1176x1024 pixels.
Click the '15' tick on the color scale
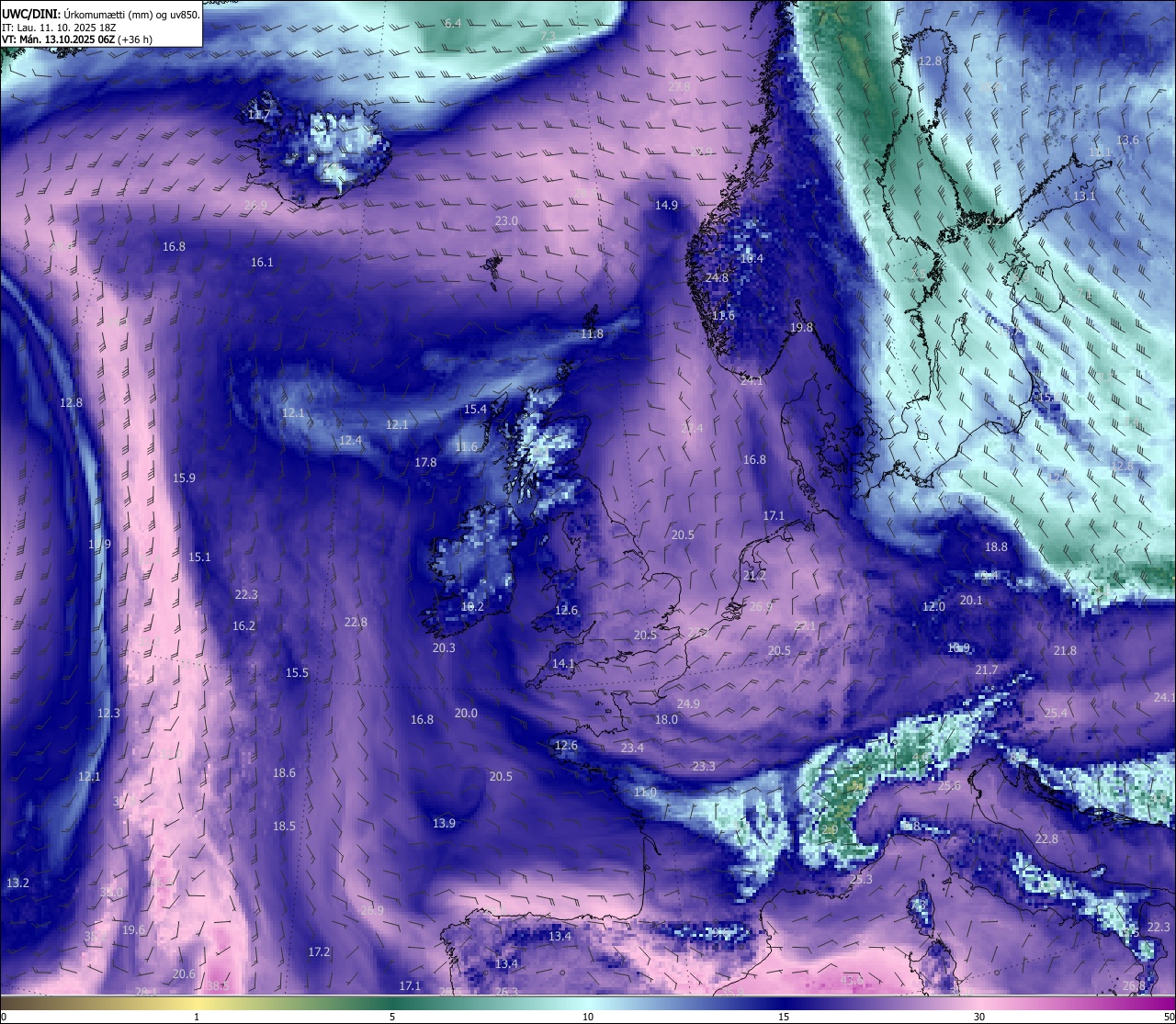pos(784,1017)
